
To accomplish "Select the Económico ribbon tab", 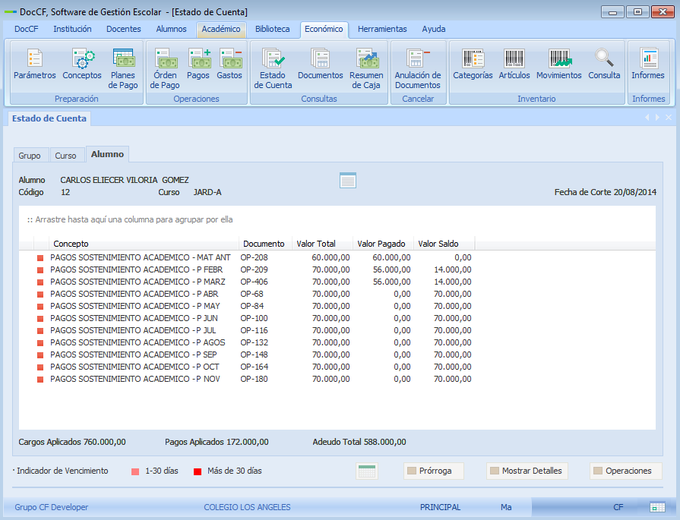I will pos(324,29).
